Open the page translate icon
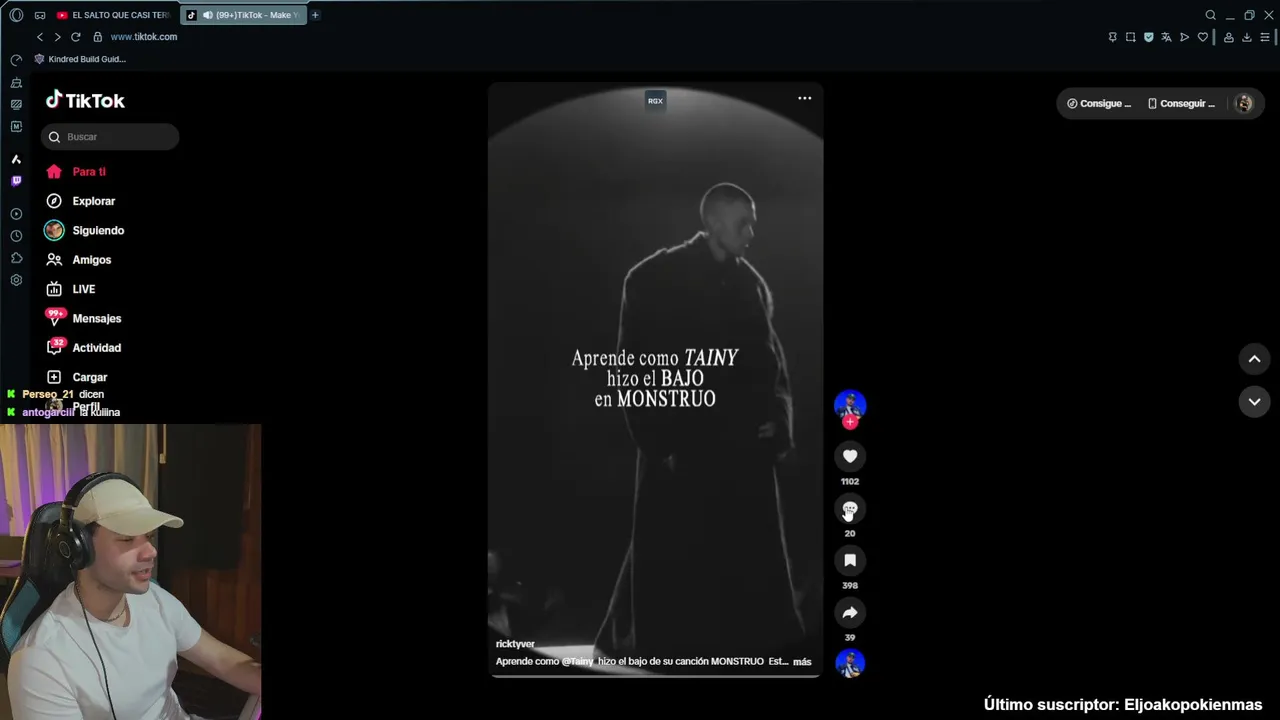The image size is (1280, 720). coord(1166,37)
